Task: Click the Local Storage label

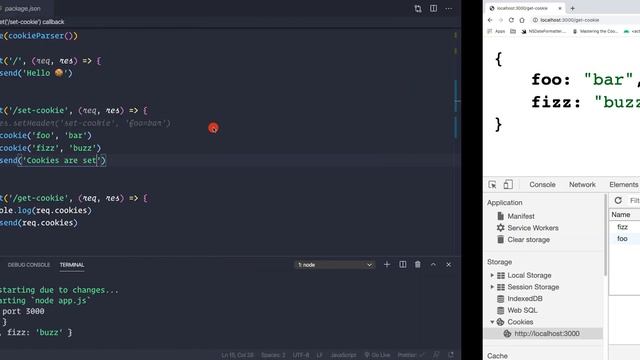Action: pyautogui.click(x=529, y=276)
